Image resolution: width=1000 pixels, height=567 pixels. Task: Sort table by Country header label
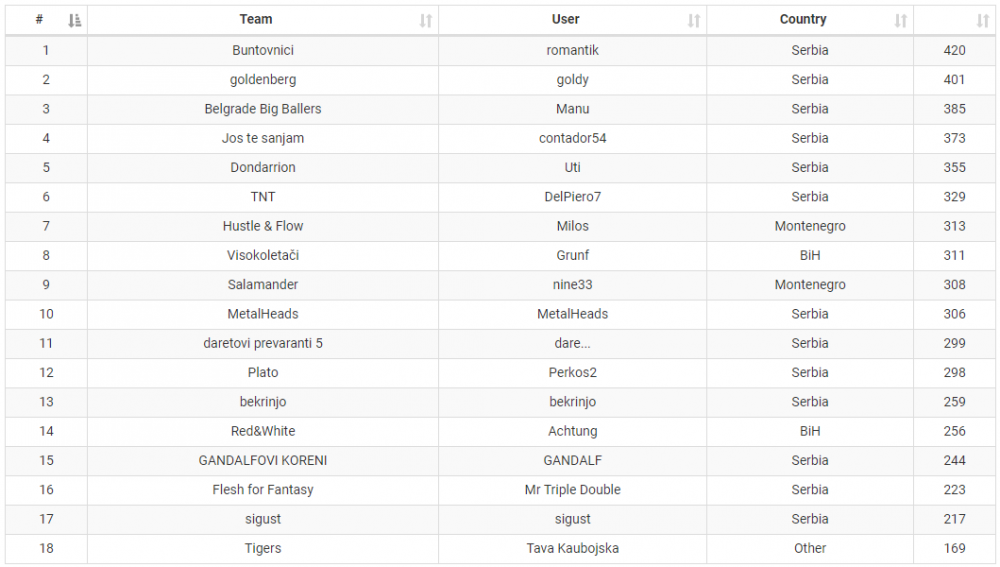(803, 19)
